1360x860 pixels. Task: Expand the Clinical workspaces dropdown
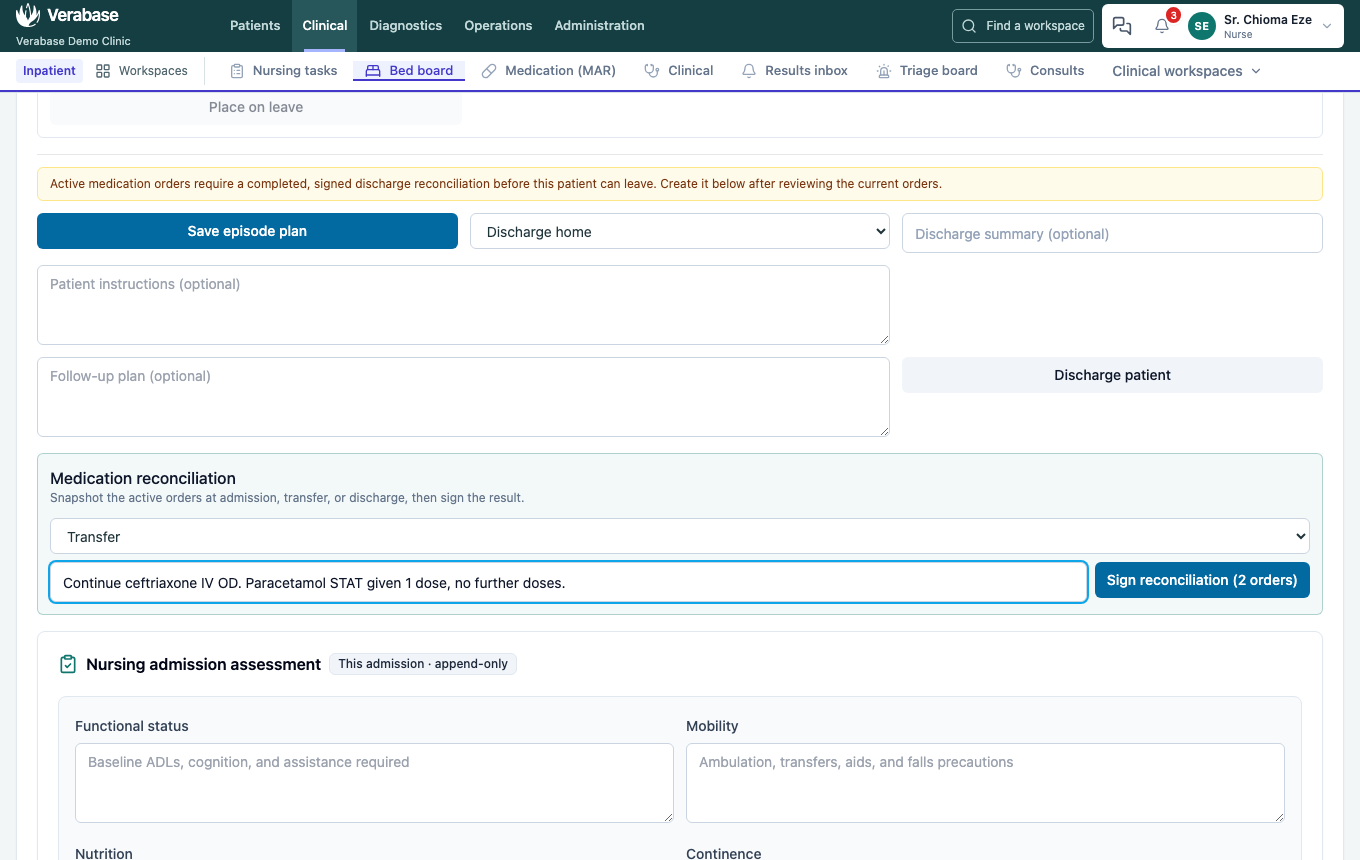[1187, 71]
